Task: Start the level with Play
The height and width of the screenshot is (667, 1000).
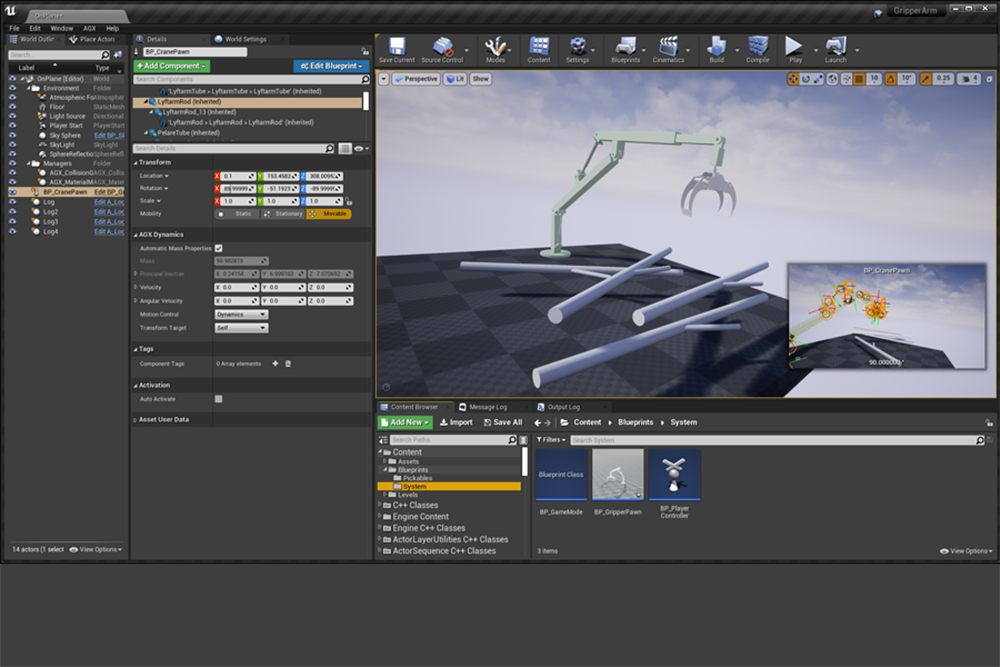Action: tap(795, 50)
